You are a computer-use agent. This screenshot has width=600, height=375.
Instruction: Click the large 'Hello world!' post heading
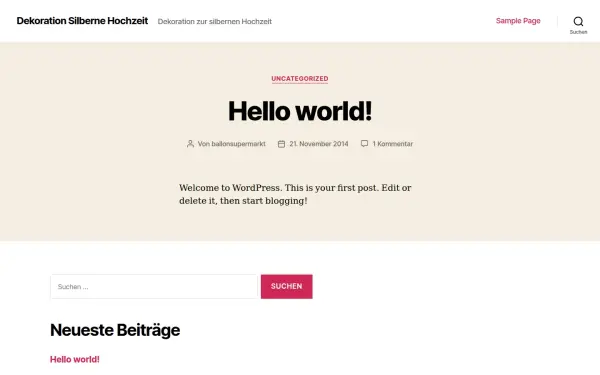point(300,111)
